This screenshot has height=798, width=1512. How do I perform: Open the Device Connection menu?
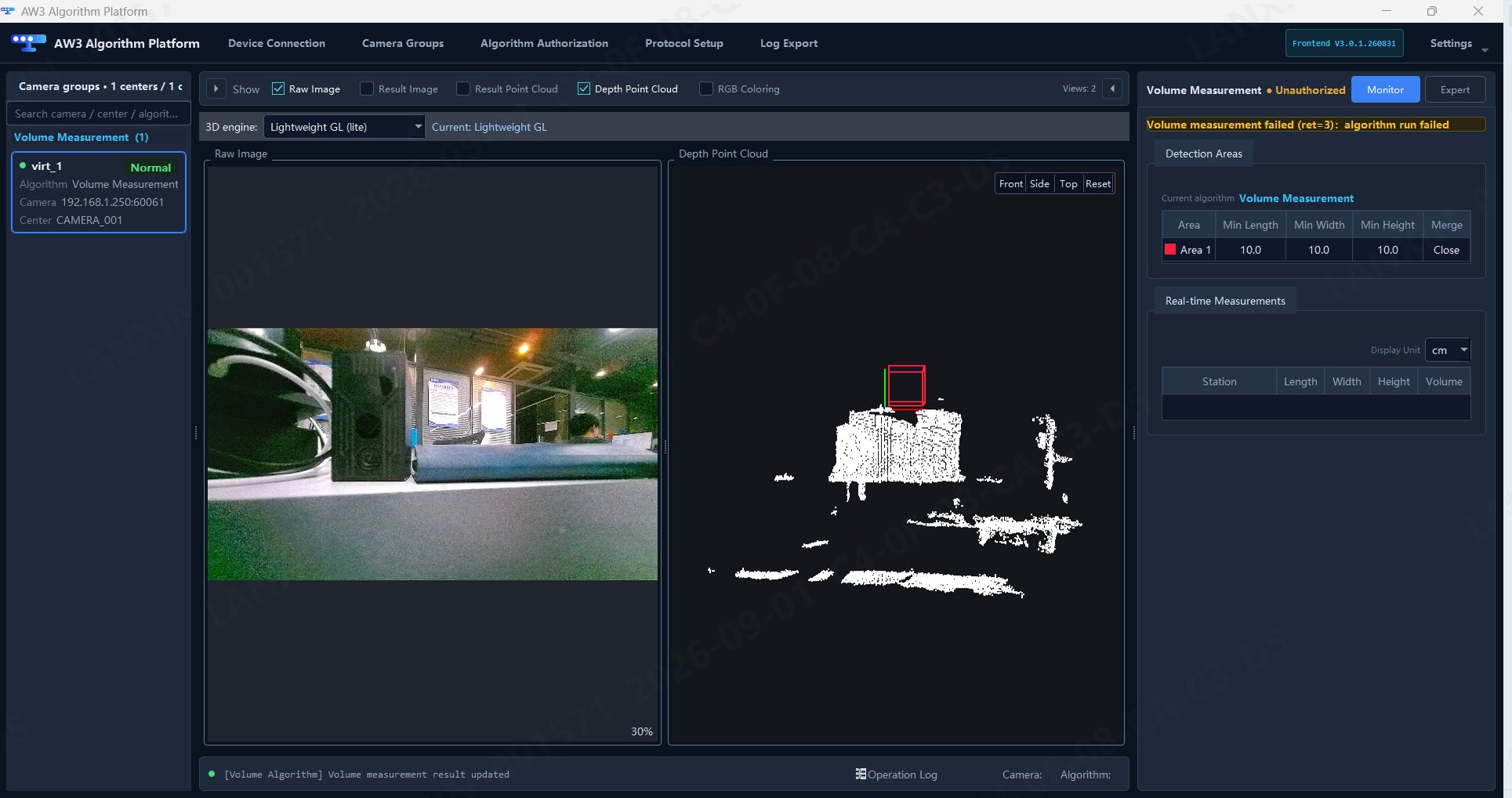tap(277, 43)
